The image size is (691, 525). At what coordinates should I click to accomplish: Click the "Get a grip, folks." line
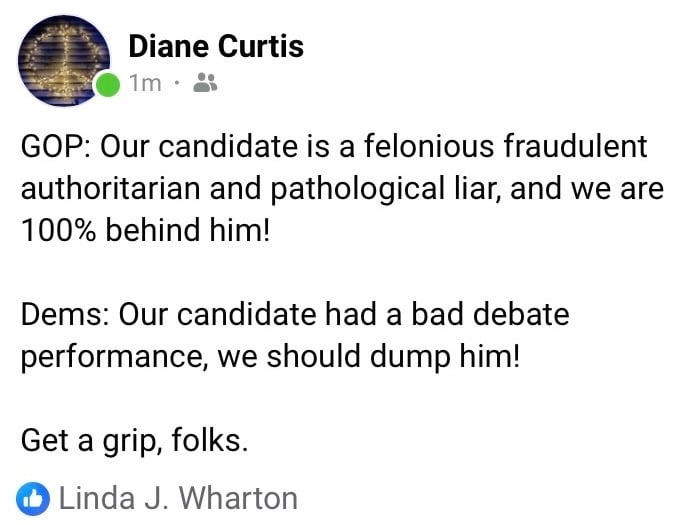pos(133,441)
